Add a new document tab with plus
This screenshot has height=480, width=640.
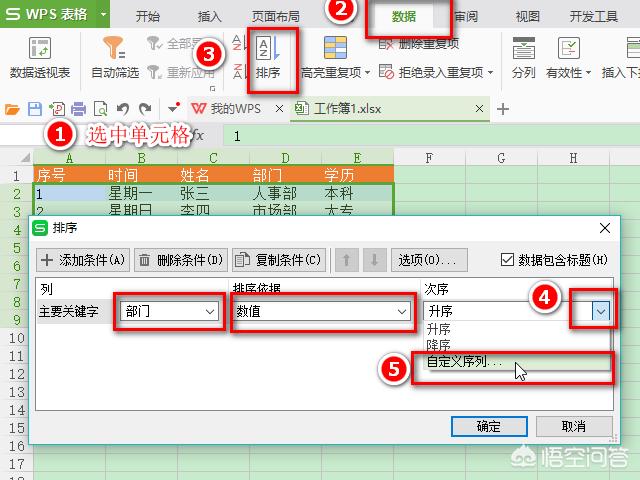(503, 109)
